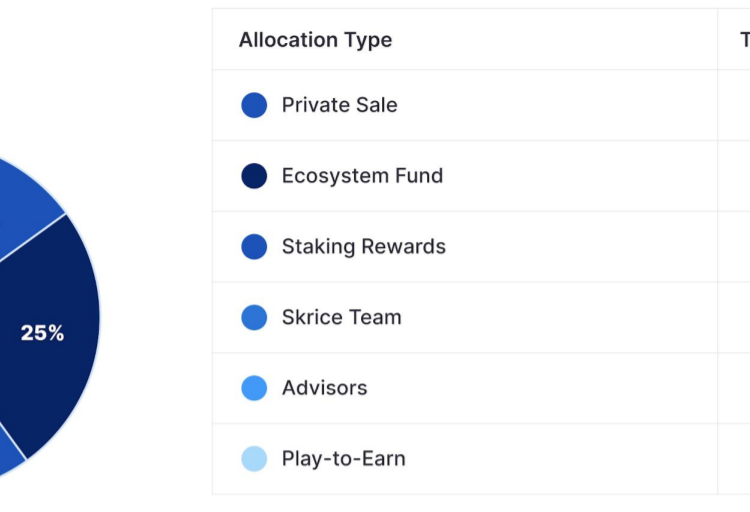Click the Play-to-Earn color dot
Viewport: 750px width, 512px height.
254,458
